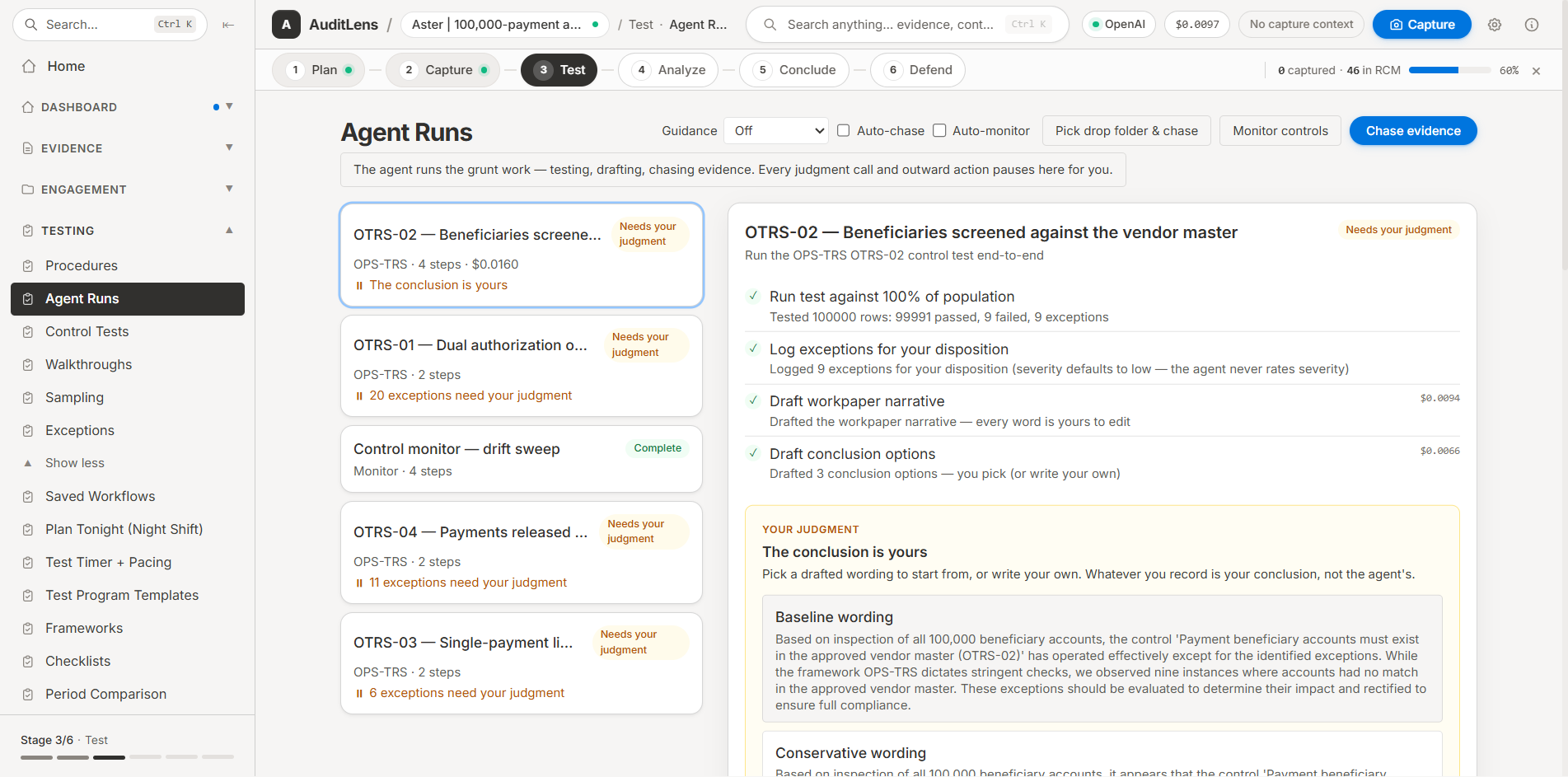The width and height of the screenshot is (1568, 777).
Task: Switch to the Conclude stage tab
Action: [x=794, y=70]
